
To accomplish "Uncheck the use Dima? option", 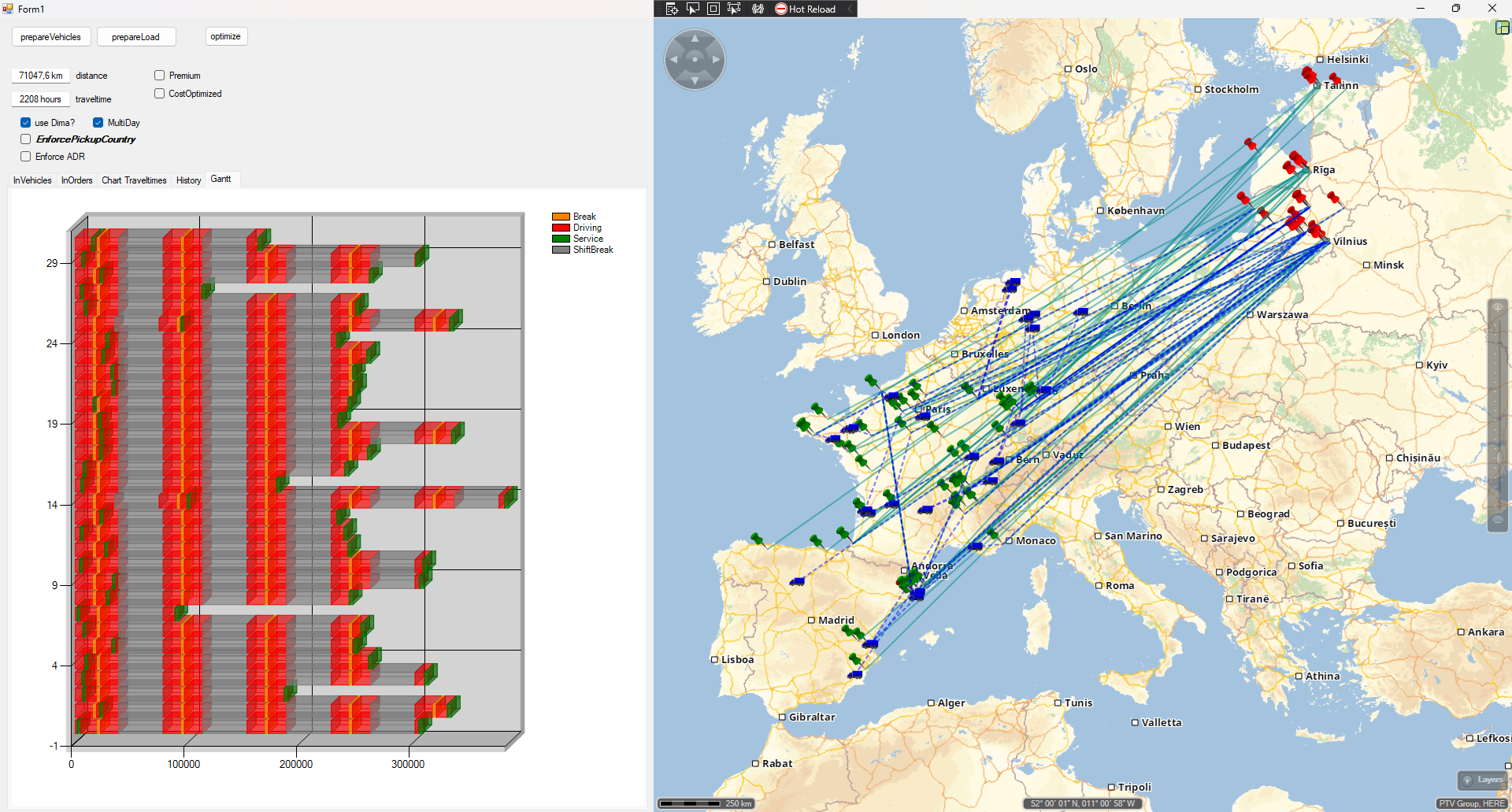I will coord(26,123).
